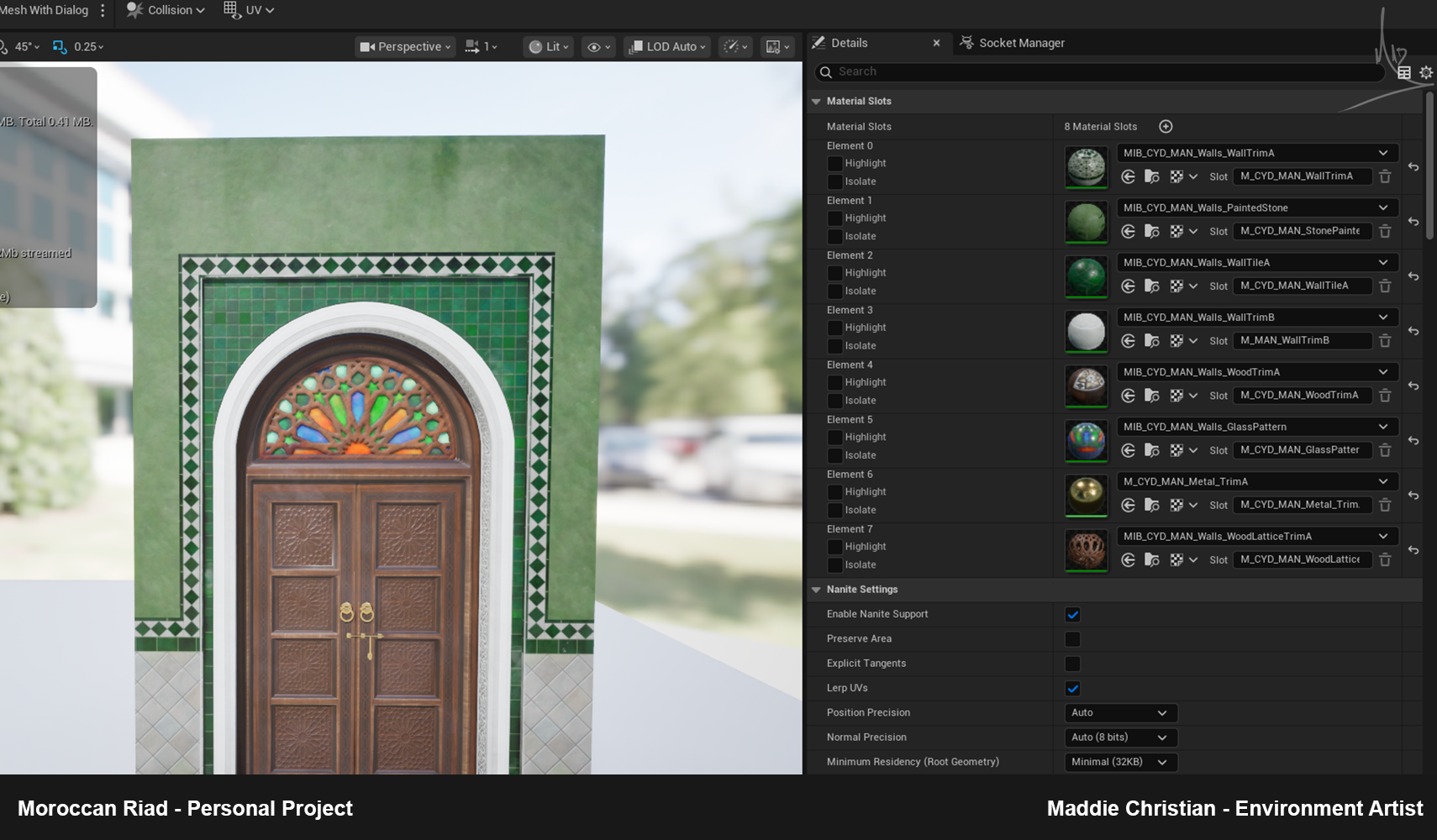Open the Lit view mode menu
This screenshot has width=1437, height=840.
click(x=549, y=47)
